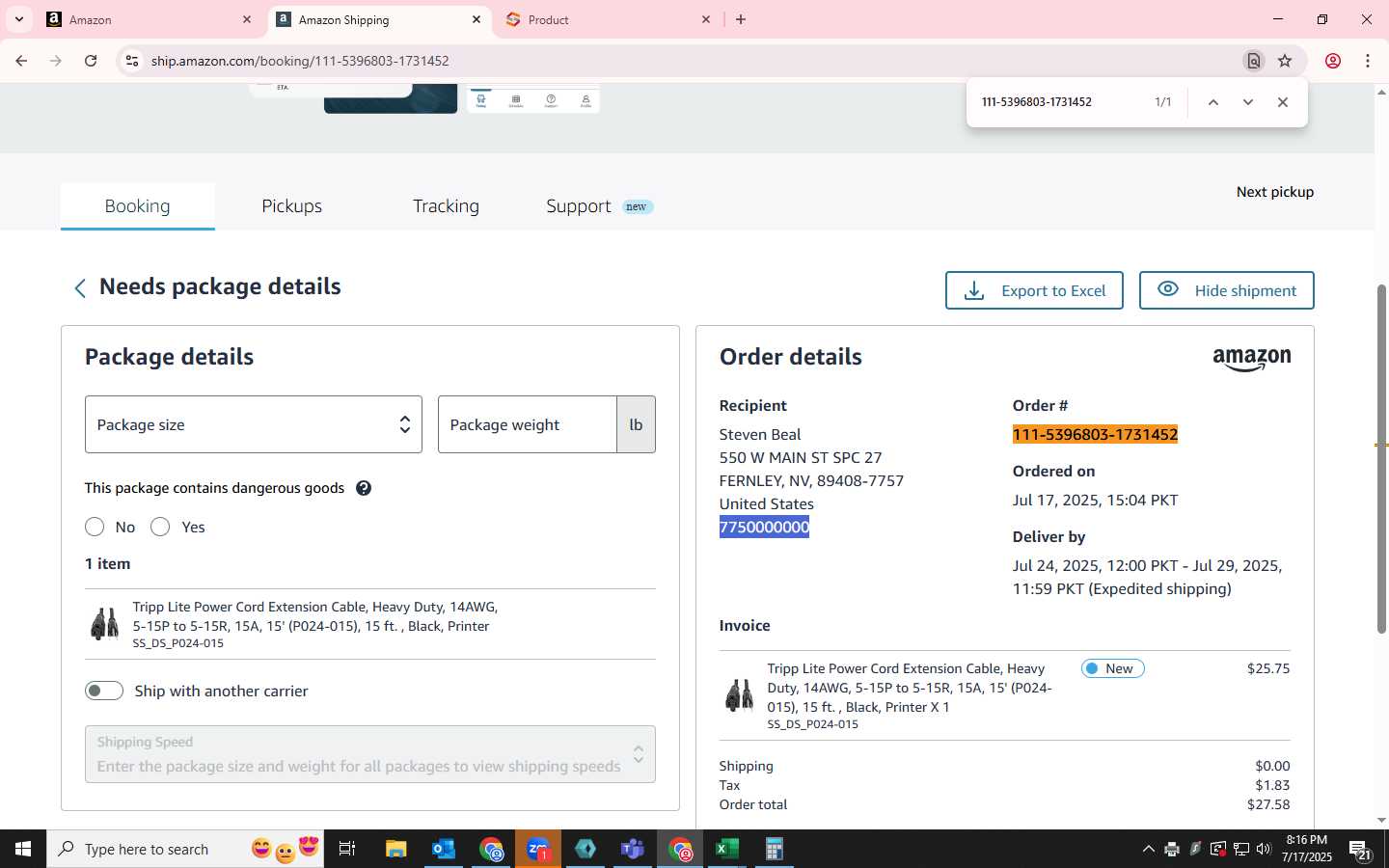Open a new browser tab
The height and width of the screenshot is (868, 1389).
[x=741, y=19]
